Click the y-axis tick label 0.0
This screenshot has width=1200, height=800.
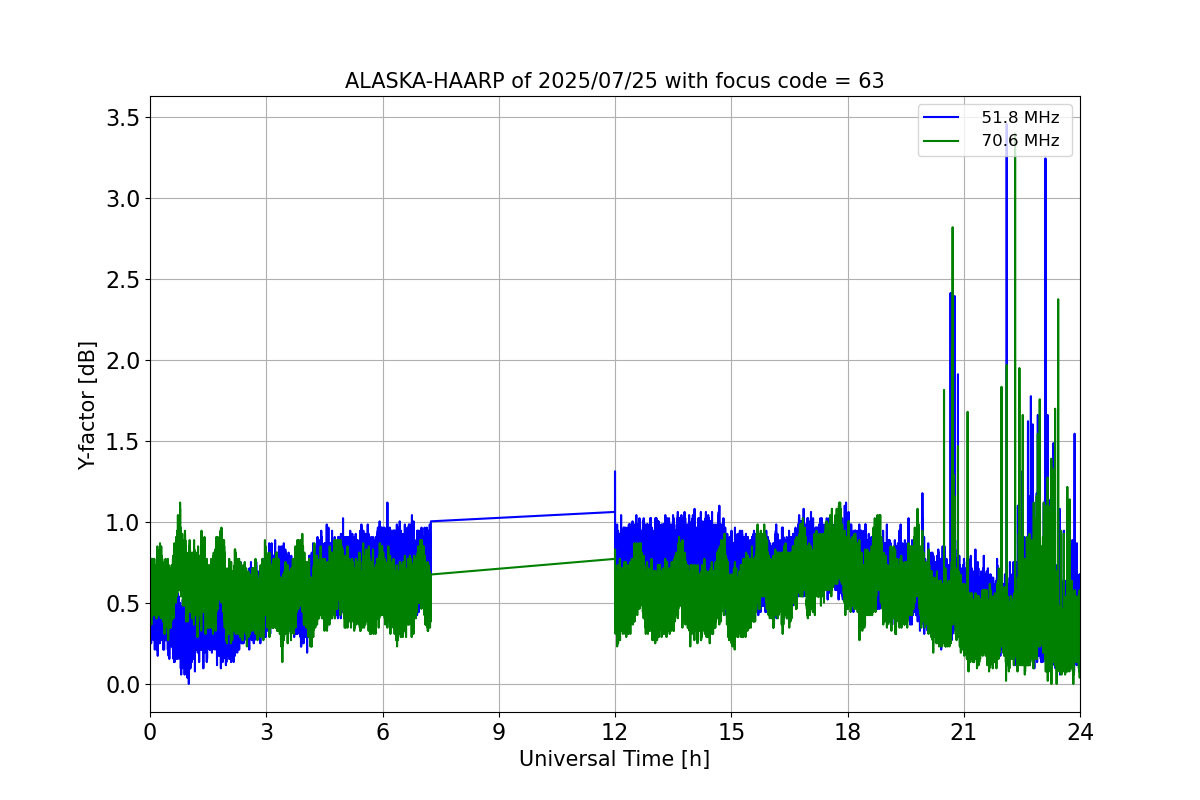pyautogui.click(x=122, y=685)
